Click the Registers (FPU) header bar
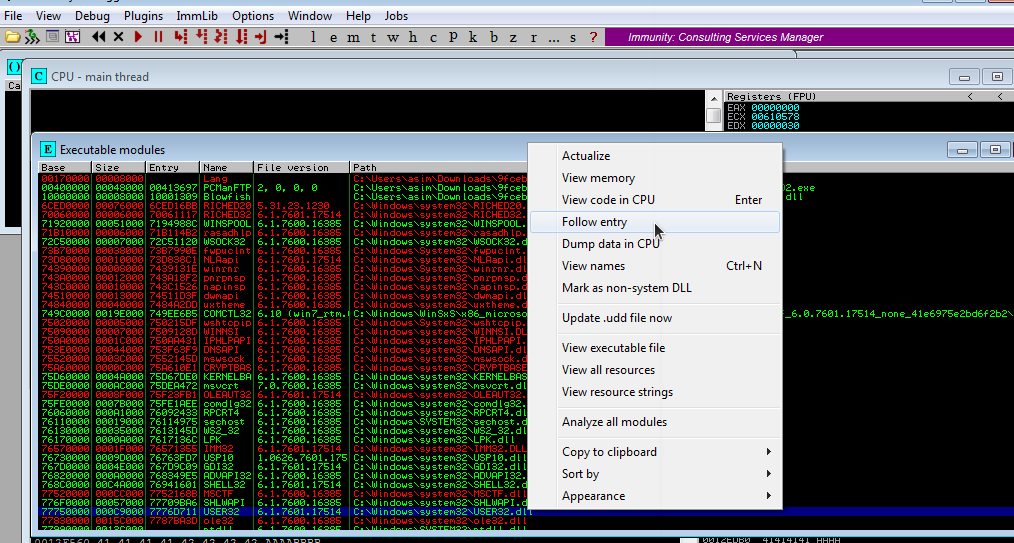This screenshot has width=1014, height=543. click(x=867, y=96)
